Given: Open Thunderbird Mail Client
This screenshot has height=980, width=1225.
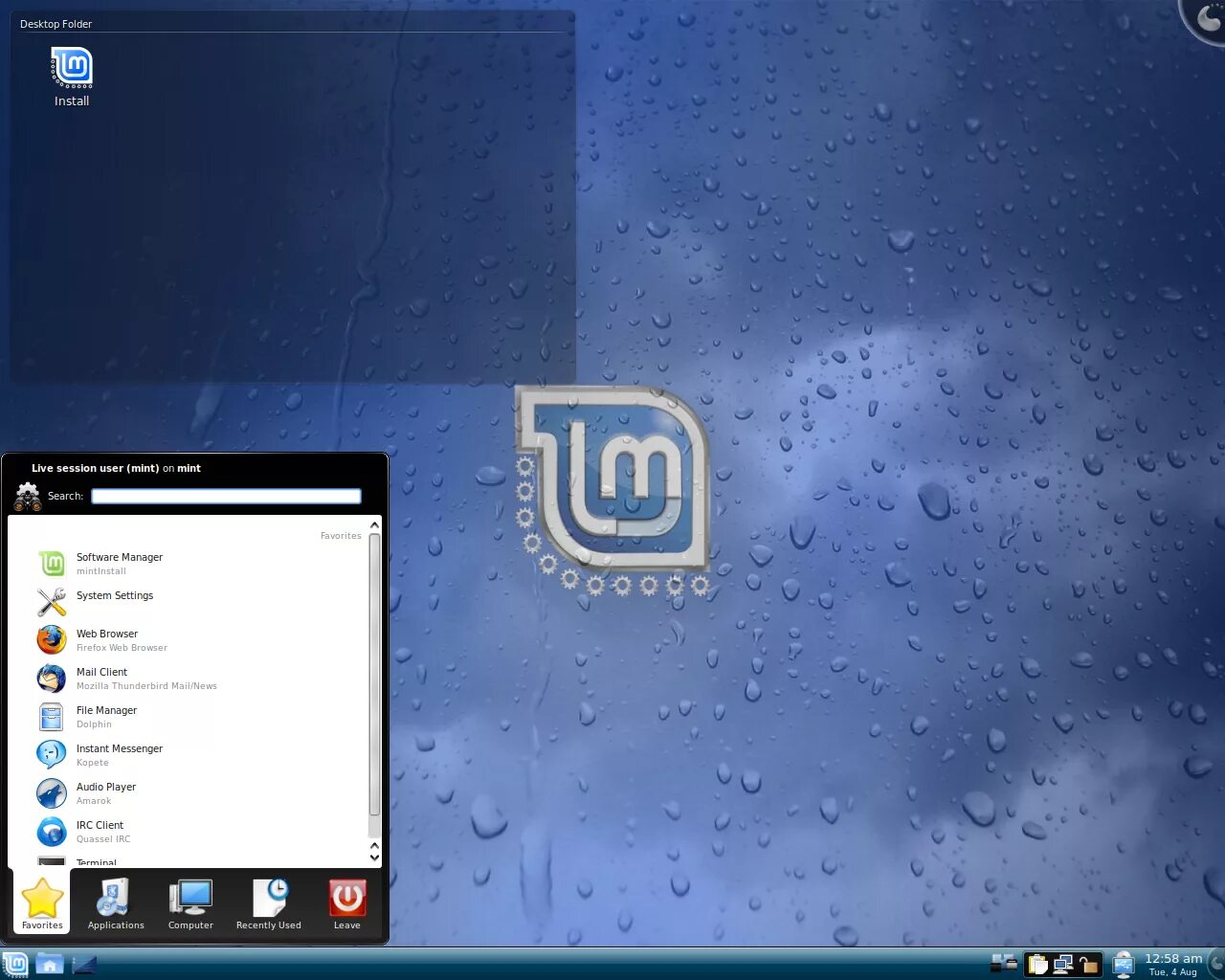Looking at the screenshot, I should 199,679.
